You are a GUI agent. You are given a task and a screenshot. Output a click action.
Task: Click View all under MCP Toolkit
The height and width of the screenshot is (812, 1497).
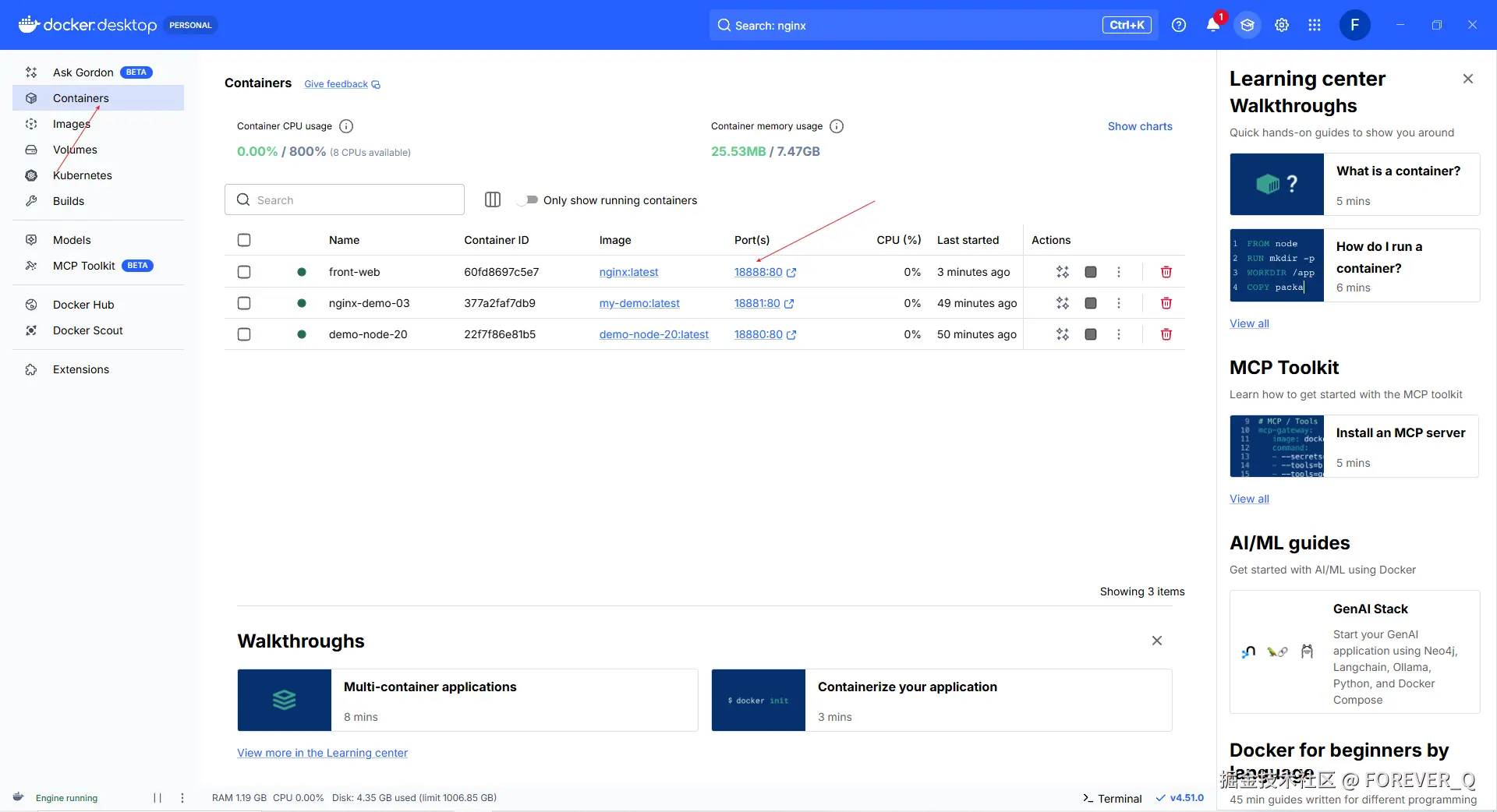pos(1249,499)
